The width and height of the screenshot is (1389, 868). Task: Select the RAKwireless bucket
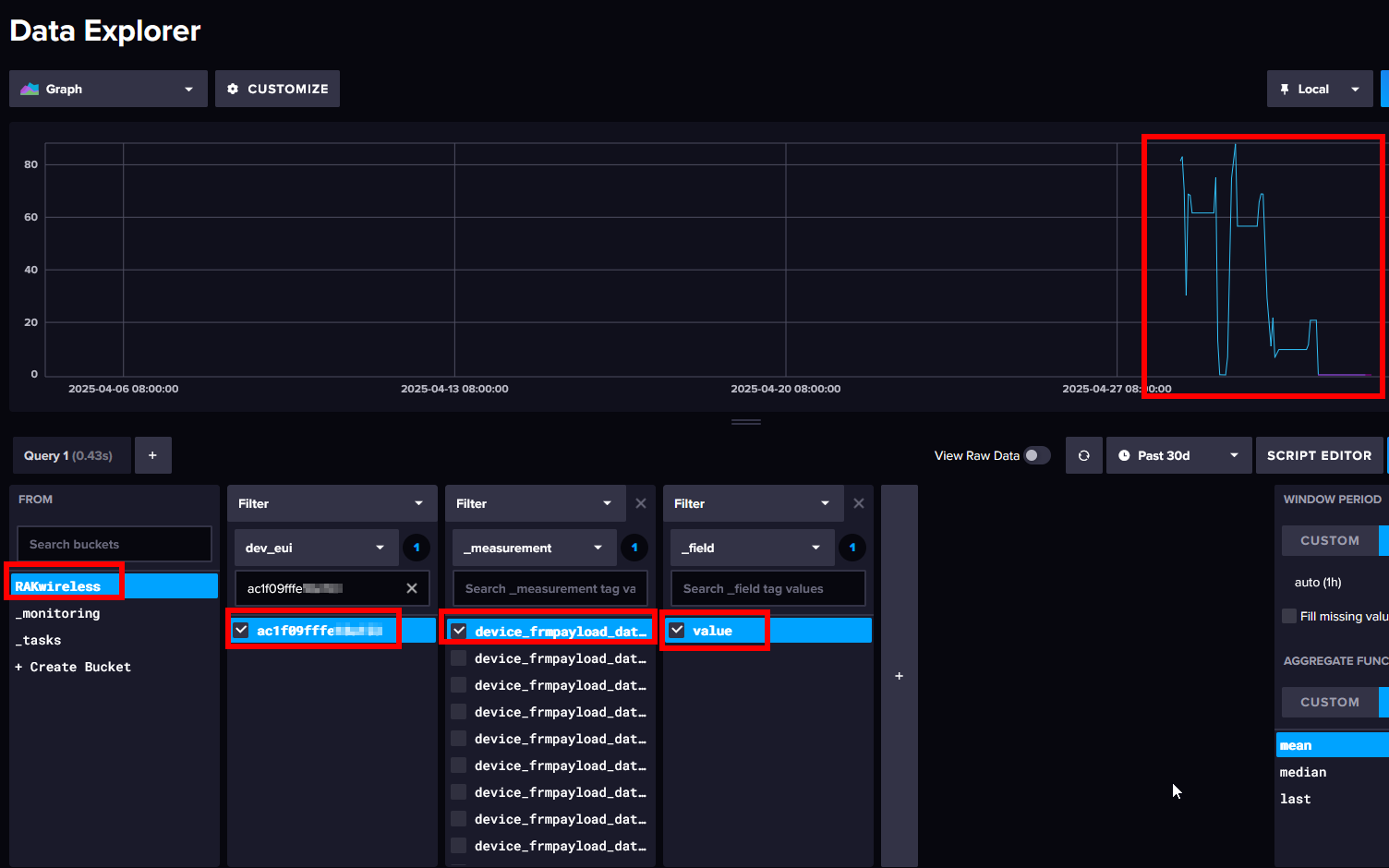115,585
